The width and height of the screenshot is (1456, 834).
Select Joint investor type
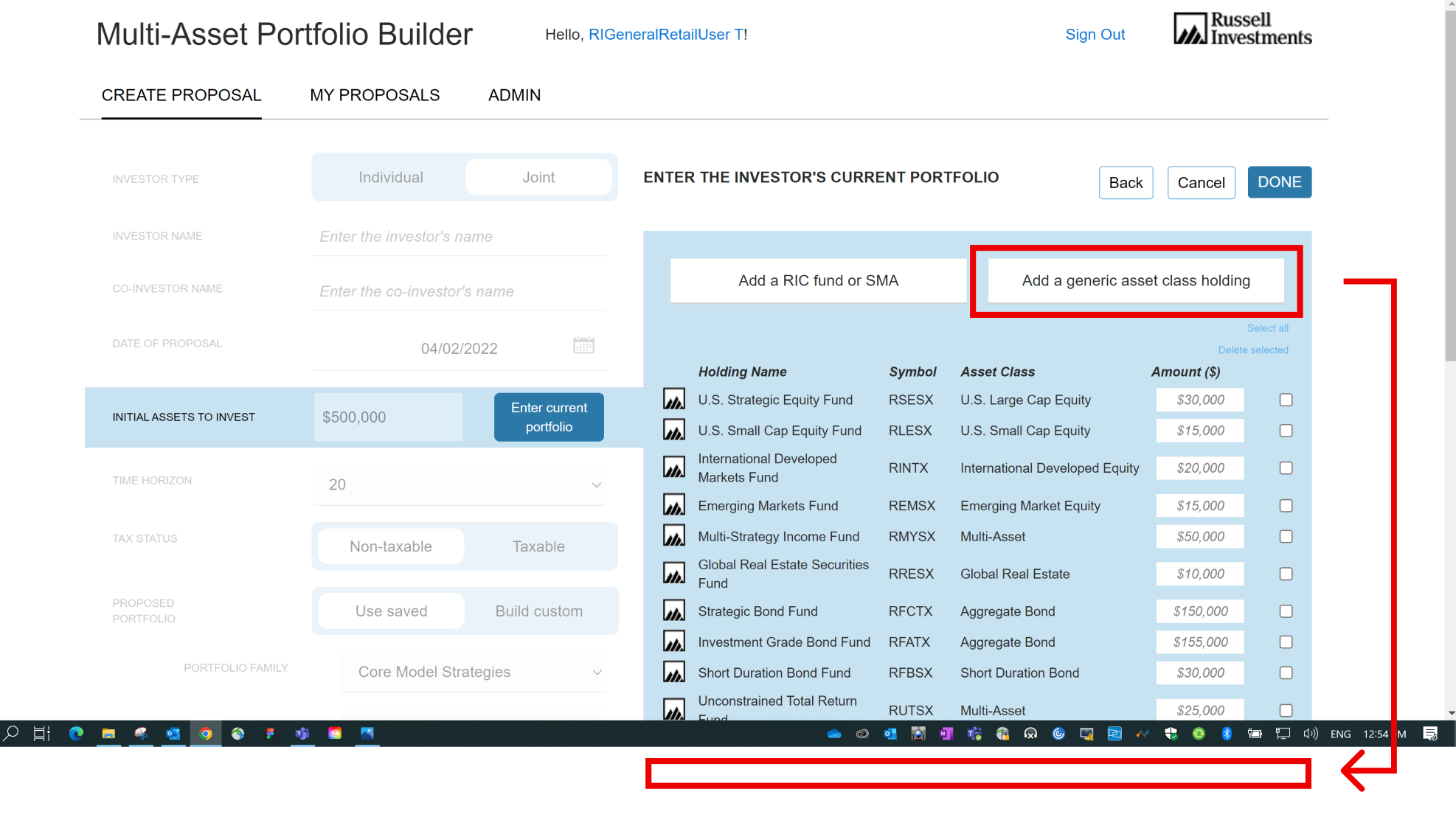[538, 177]
